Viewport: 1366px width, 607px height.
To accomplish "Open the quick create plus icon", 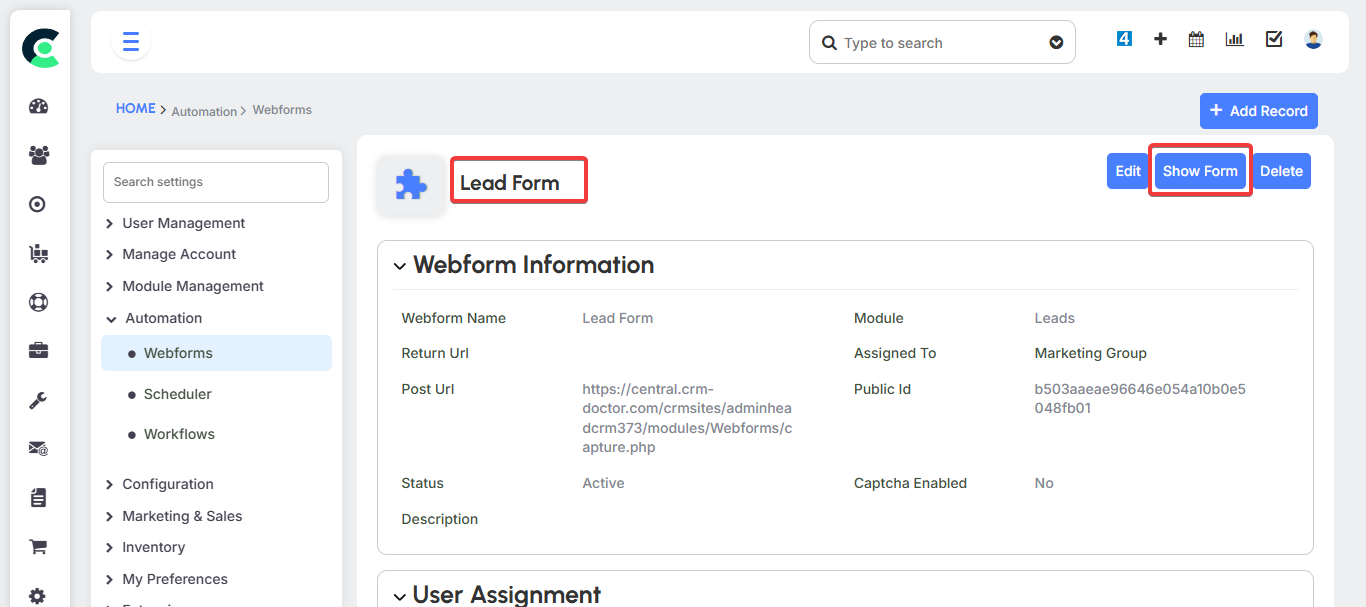I will (1160, 39).
